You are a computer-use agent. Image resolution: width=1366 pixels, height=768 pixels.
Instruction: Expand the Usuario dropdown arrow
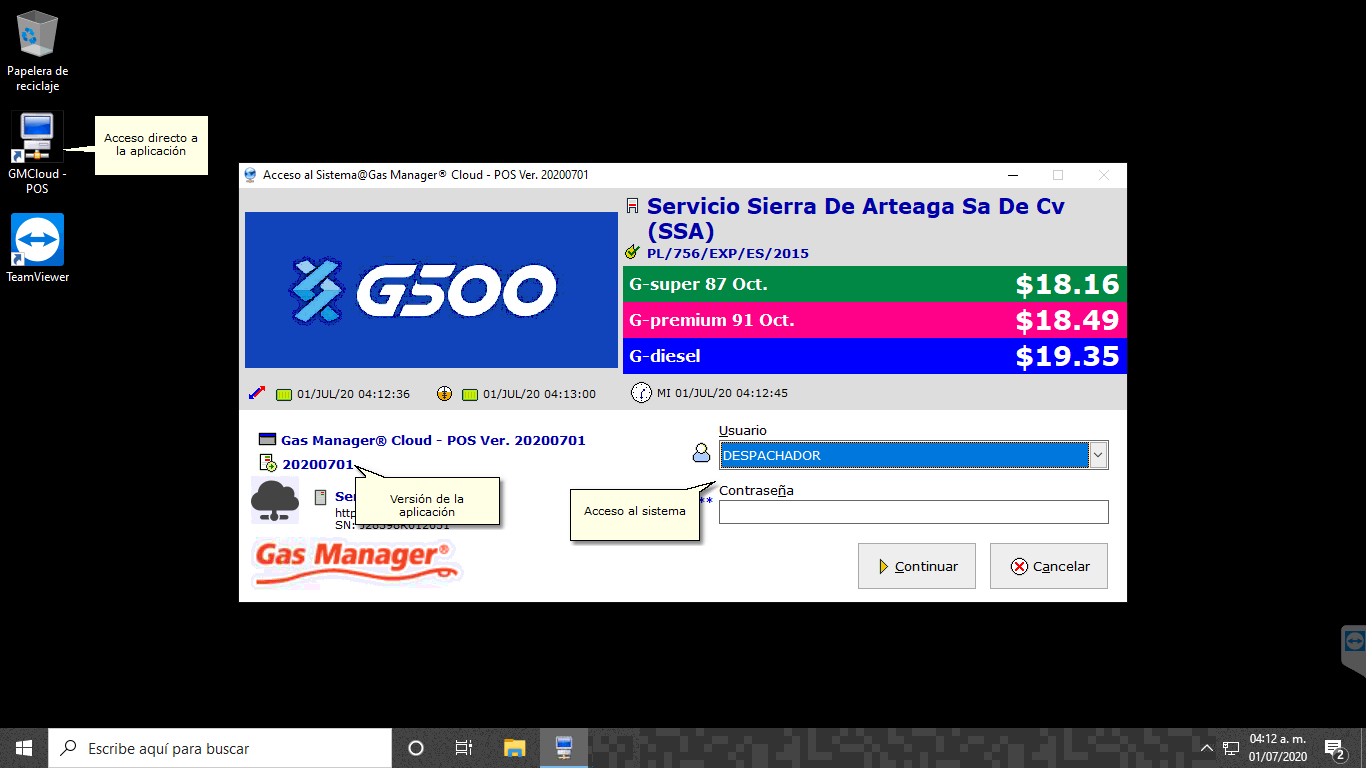(x=1098, y=455)
